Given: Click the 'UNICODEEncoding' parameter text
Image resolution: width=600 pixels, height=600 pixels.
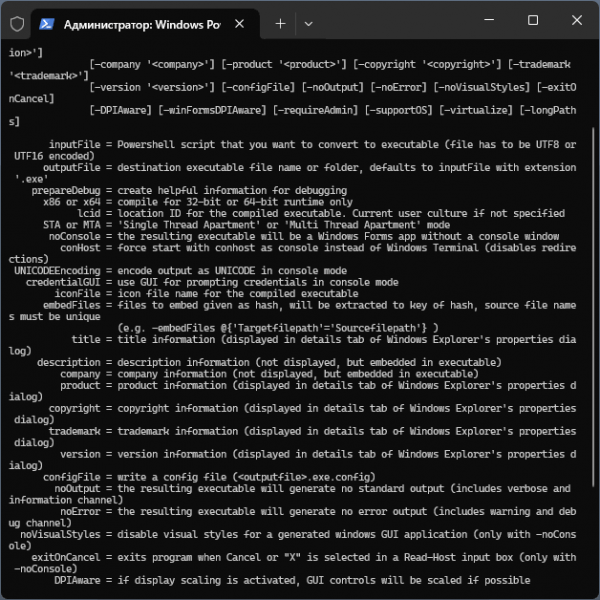Looking at the screenshot, I should [x=57, y=271].
